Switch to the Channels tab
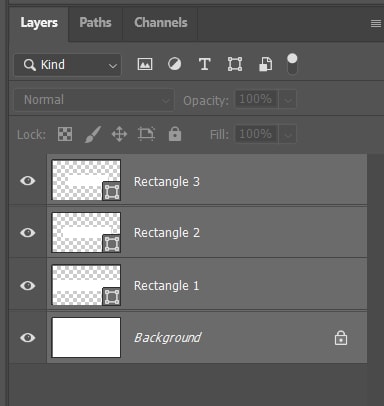 click(x=161, y=23)
